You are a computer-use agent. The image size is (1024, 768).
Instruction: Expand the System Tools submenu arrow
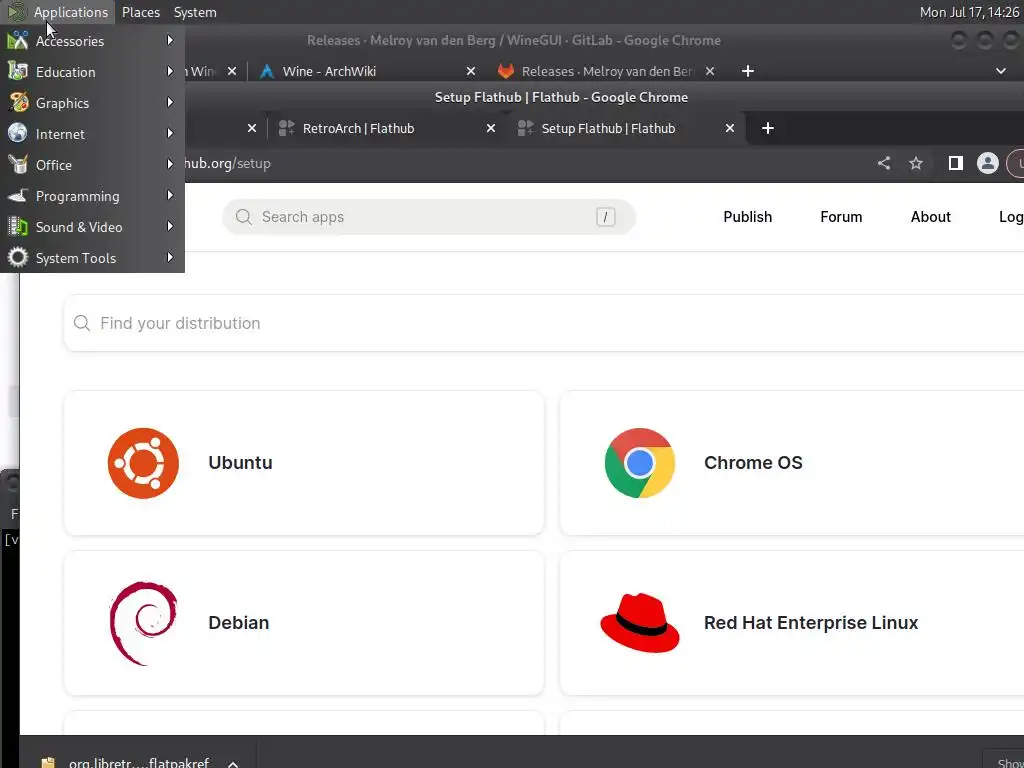pyautogui.click(x=170, y=257)
